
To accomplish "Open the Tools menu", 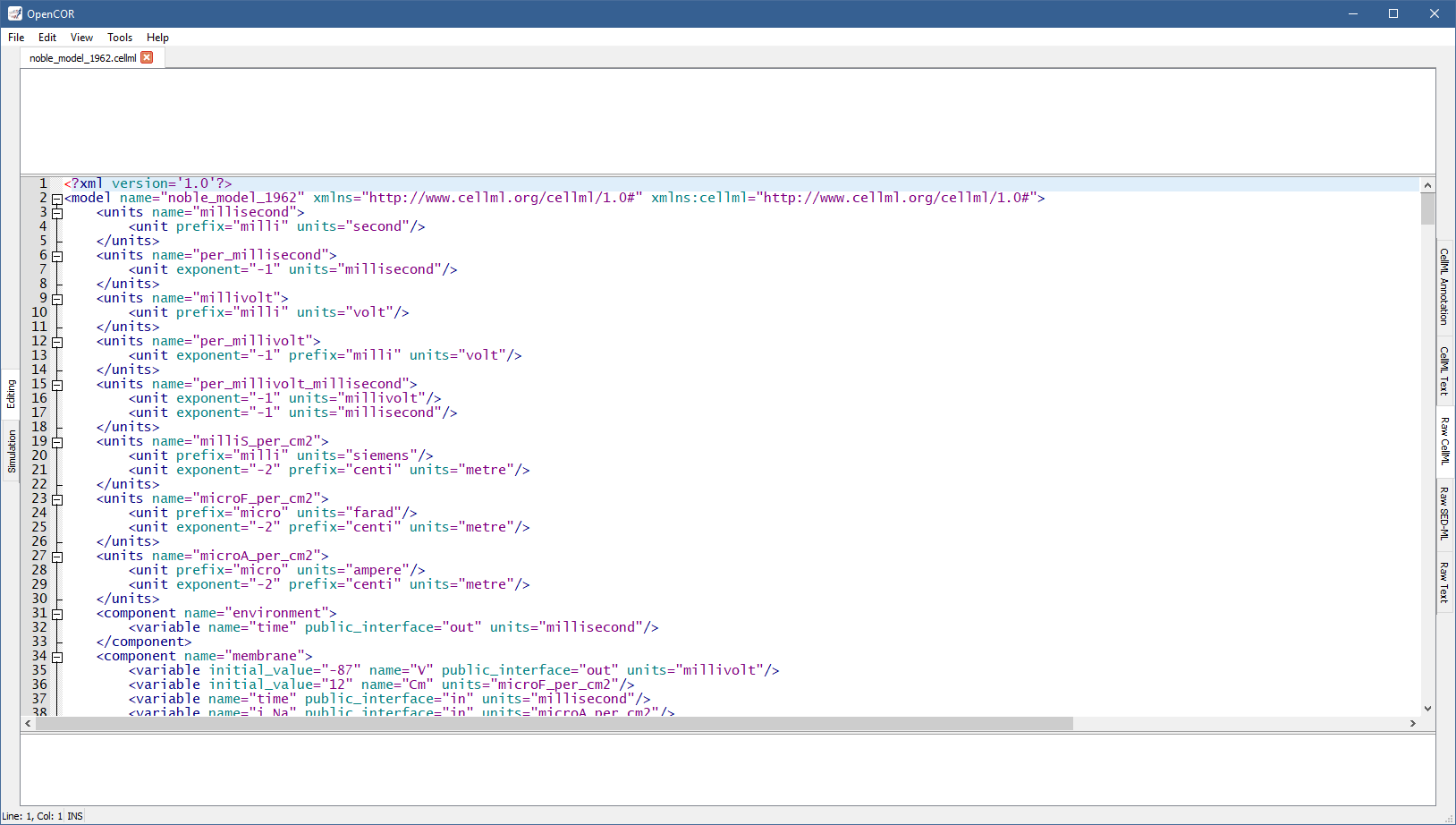I will coord(120,38).
